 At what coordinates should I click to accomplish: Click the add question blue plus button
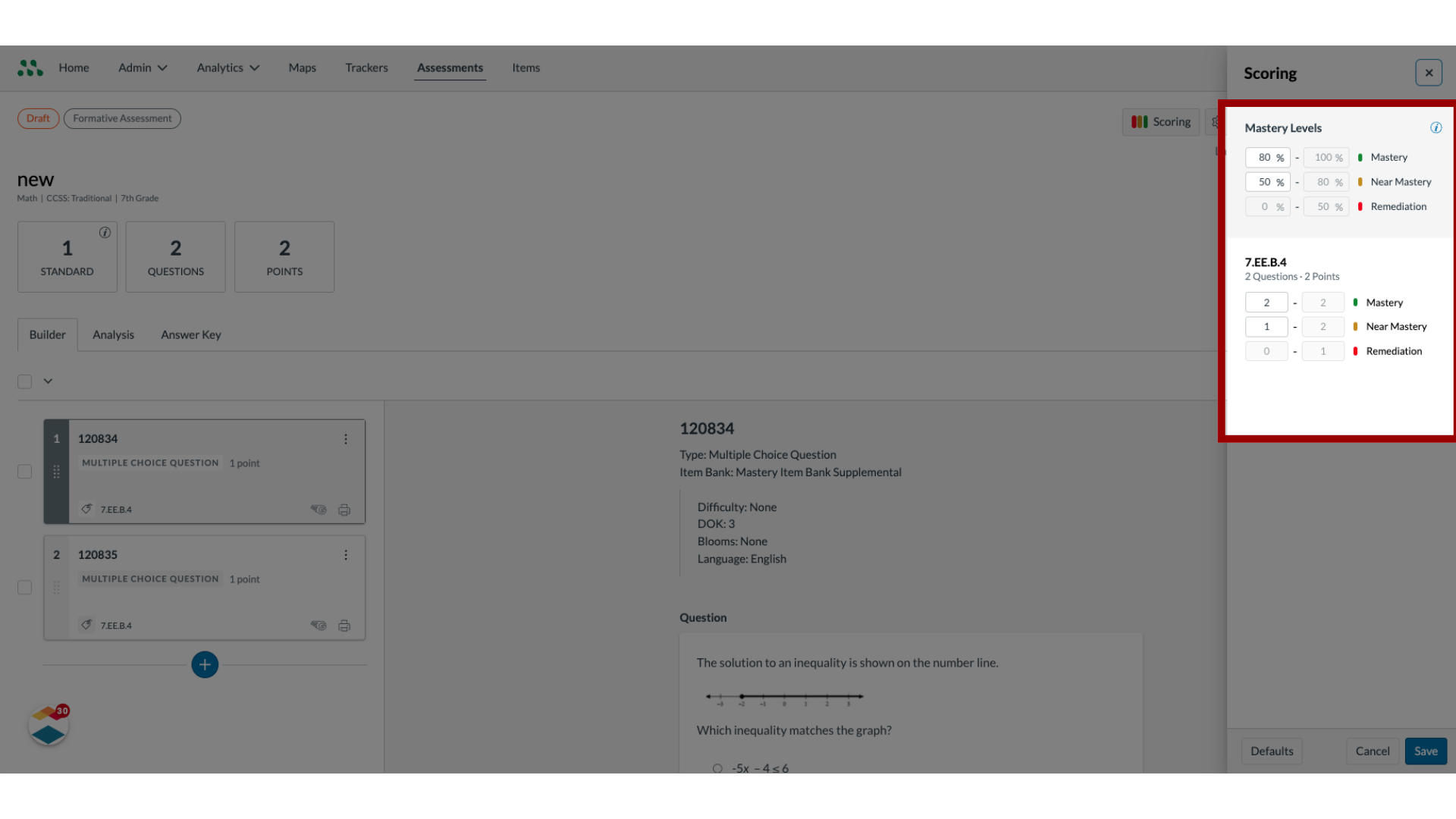point(204,664)
